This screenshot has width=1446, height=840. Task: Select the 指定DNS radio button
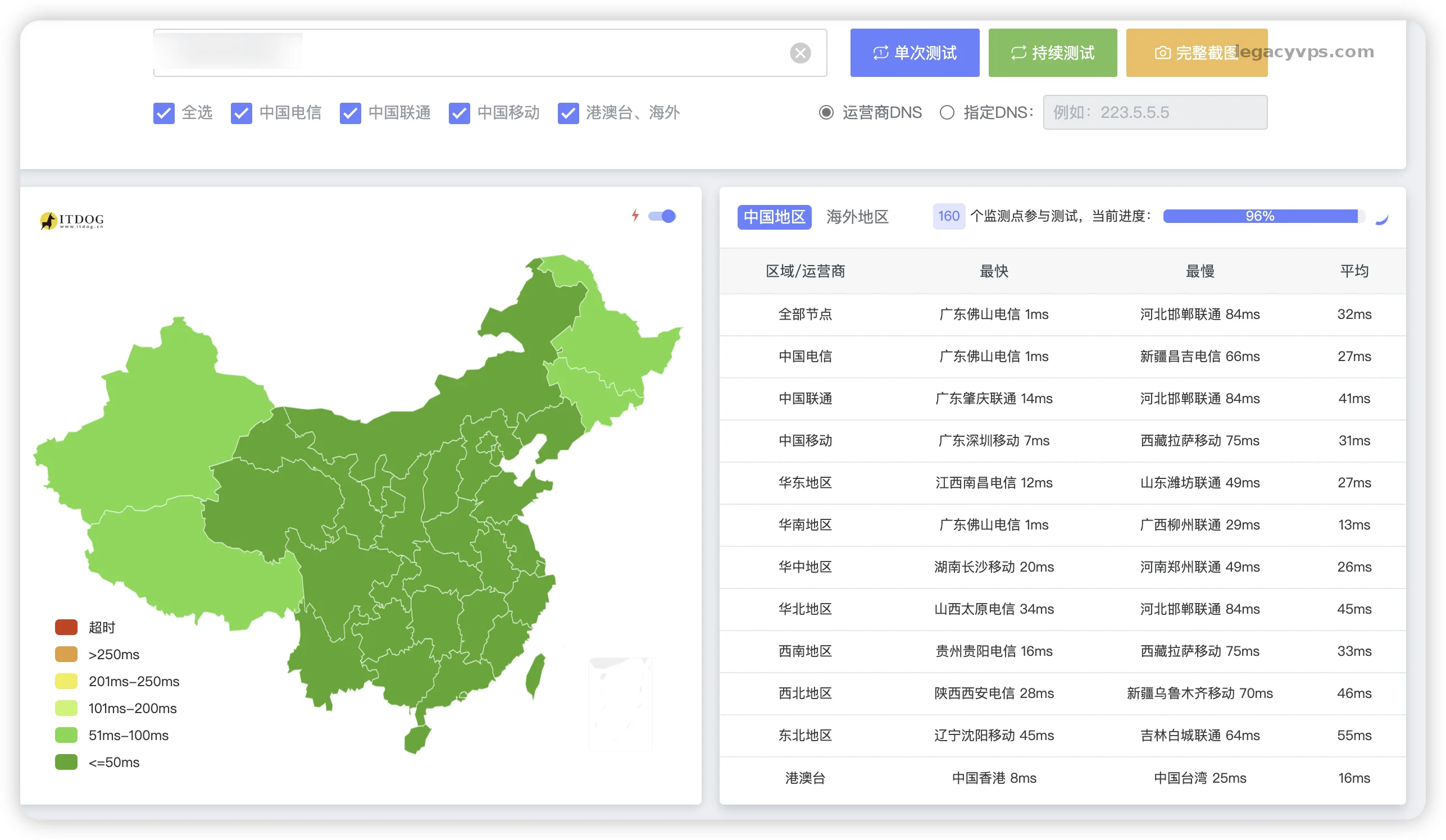pos(947,112)
